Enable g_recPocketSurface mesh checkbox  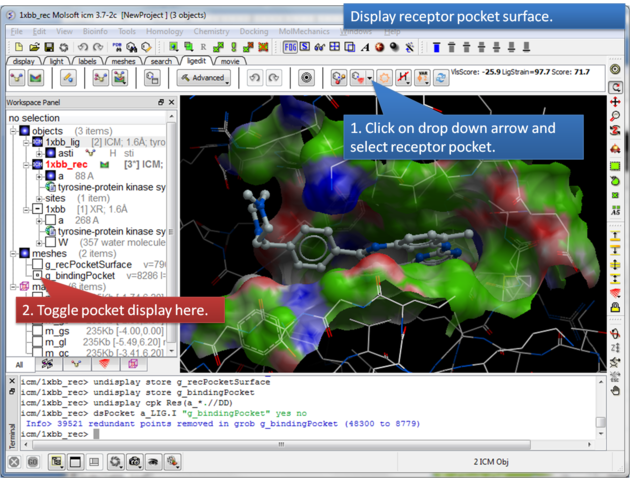tap(36, 264)
